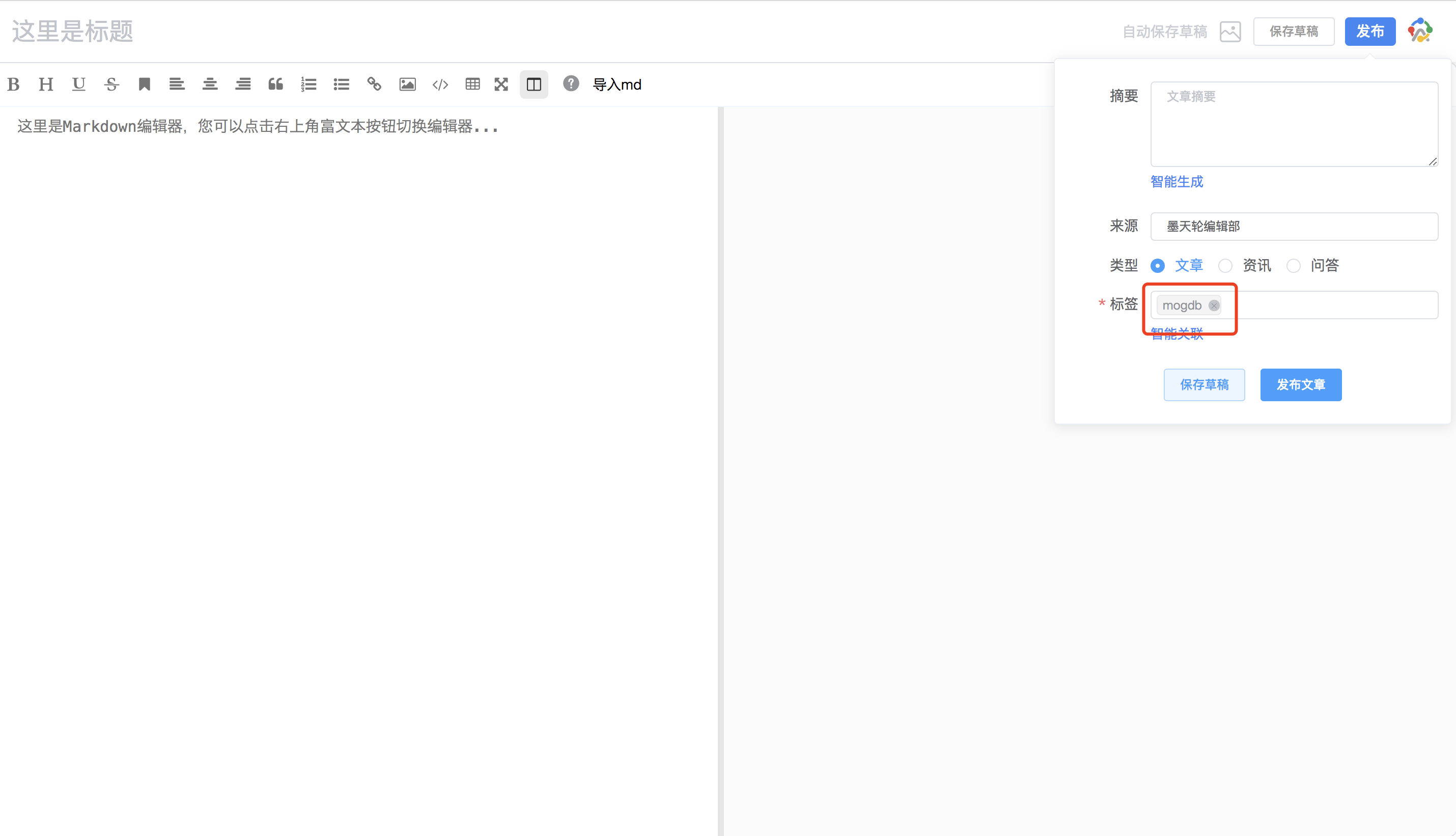Image resolution: width=1456 pixels, height=836 pixels.
Task: Click the summary textarea resize handle
Action: coord(1433,161)
